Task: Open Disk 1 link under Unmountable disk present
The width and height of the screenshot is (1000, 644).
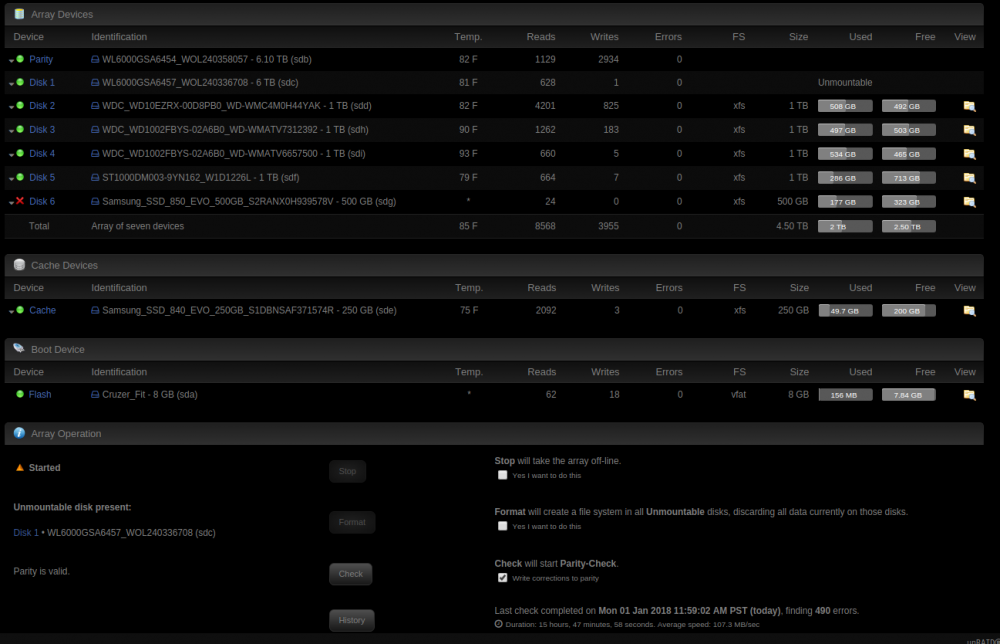Action: coord(26,532)
